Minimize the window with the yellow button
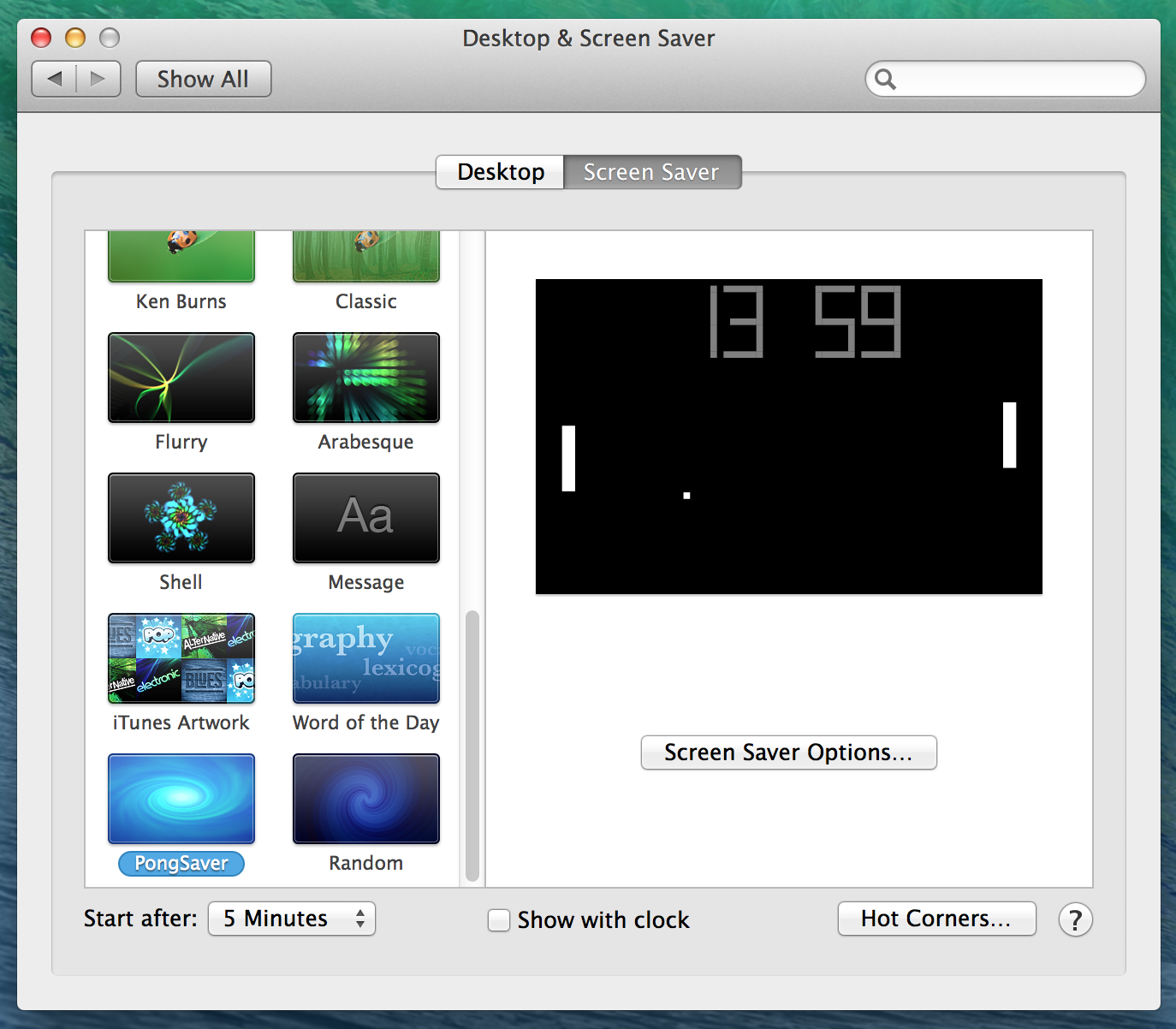The height and width of the screenshot is (1029, 1176). [75, 38]
